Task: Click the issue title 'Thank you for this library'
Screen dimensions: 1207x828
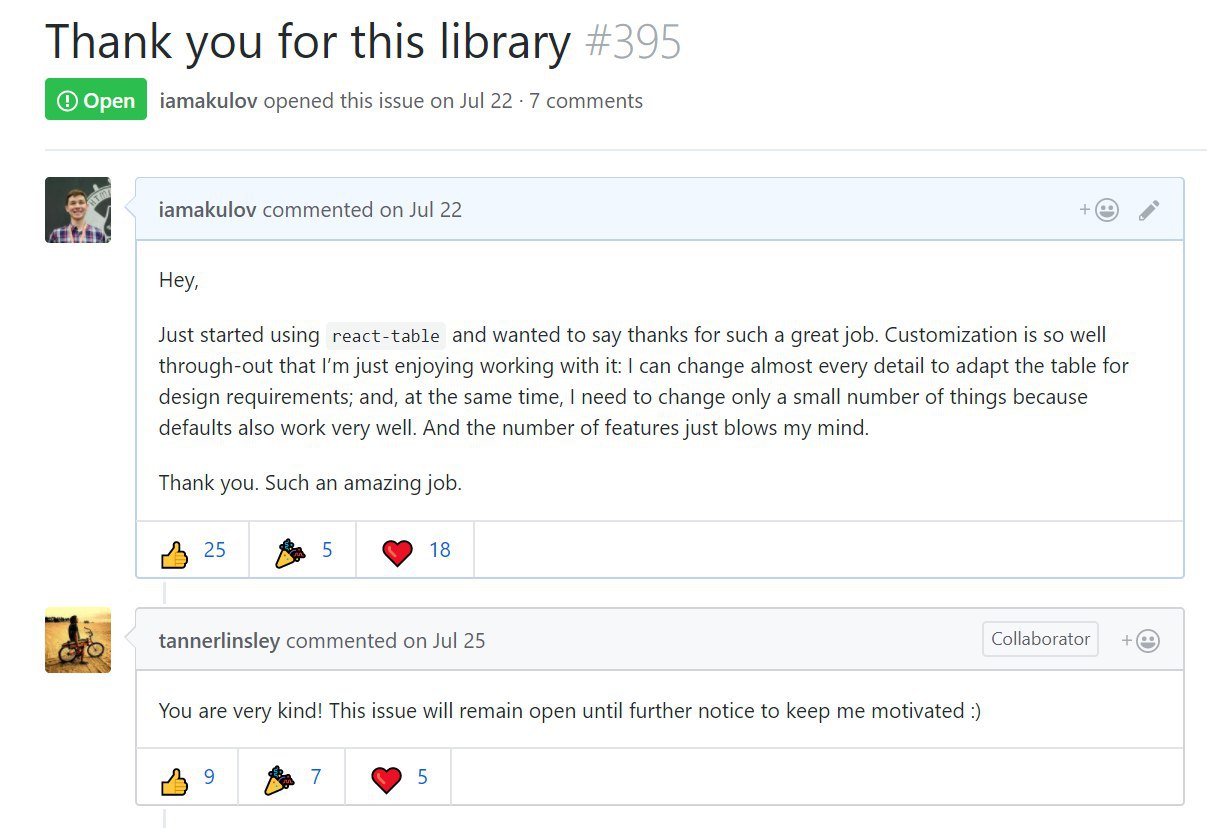Action: [x=308, y=42]
